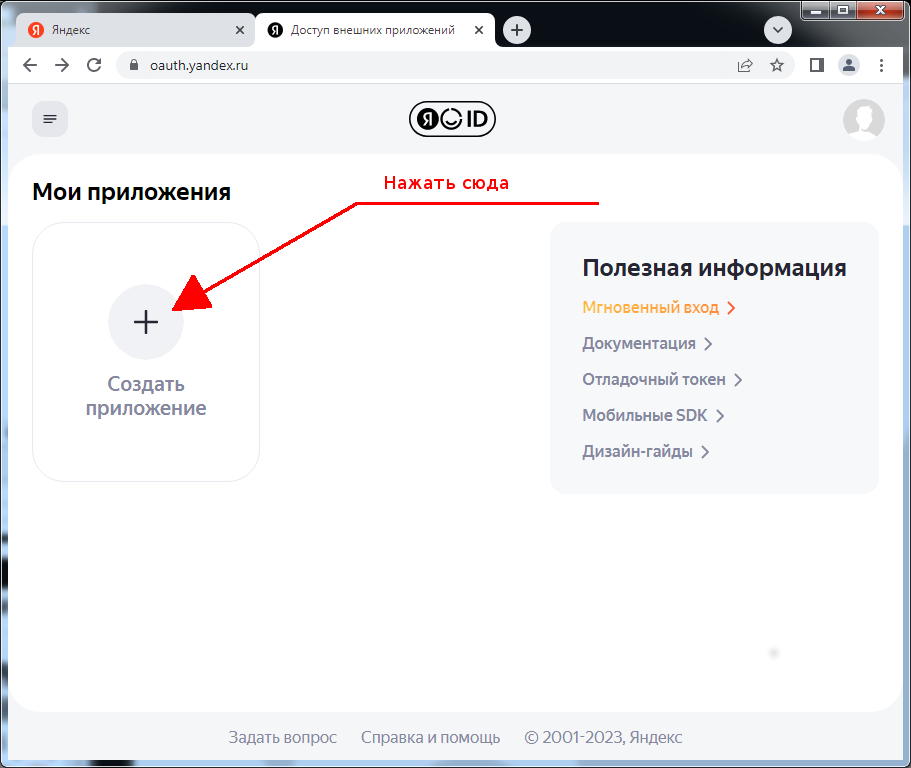This screenshot has width=911, height=768.
Task: Reload the page with the refresh icon
Action: (94, 65)
